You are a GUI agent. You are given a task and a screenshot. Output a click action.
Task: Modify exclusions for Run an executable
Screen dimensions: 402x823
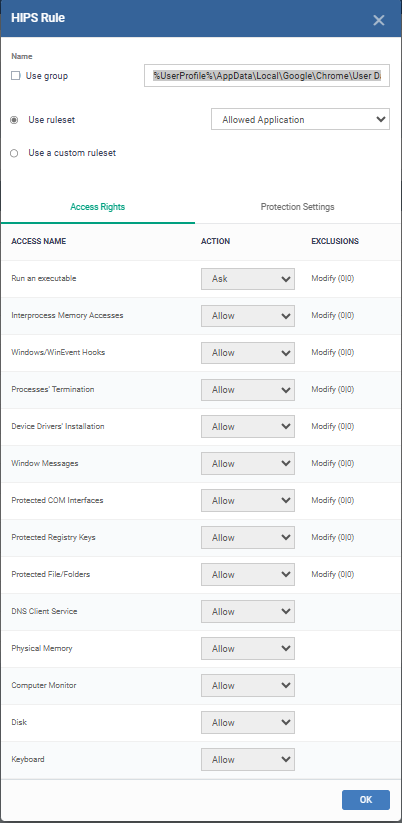333,279
